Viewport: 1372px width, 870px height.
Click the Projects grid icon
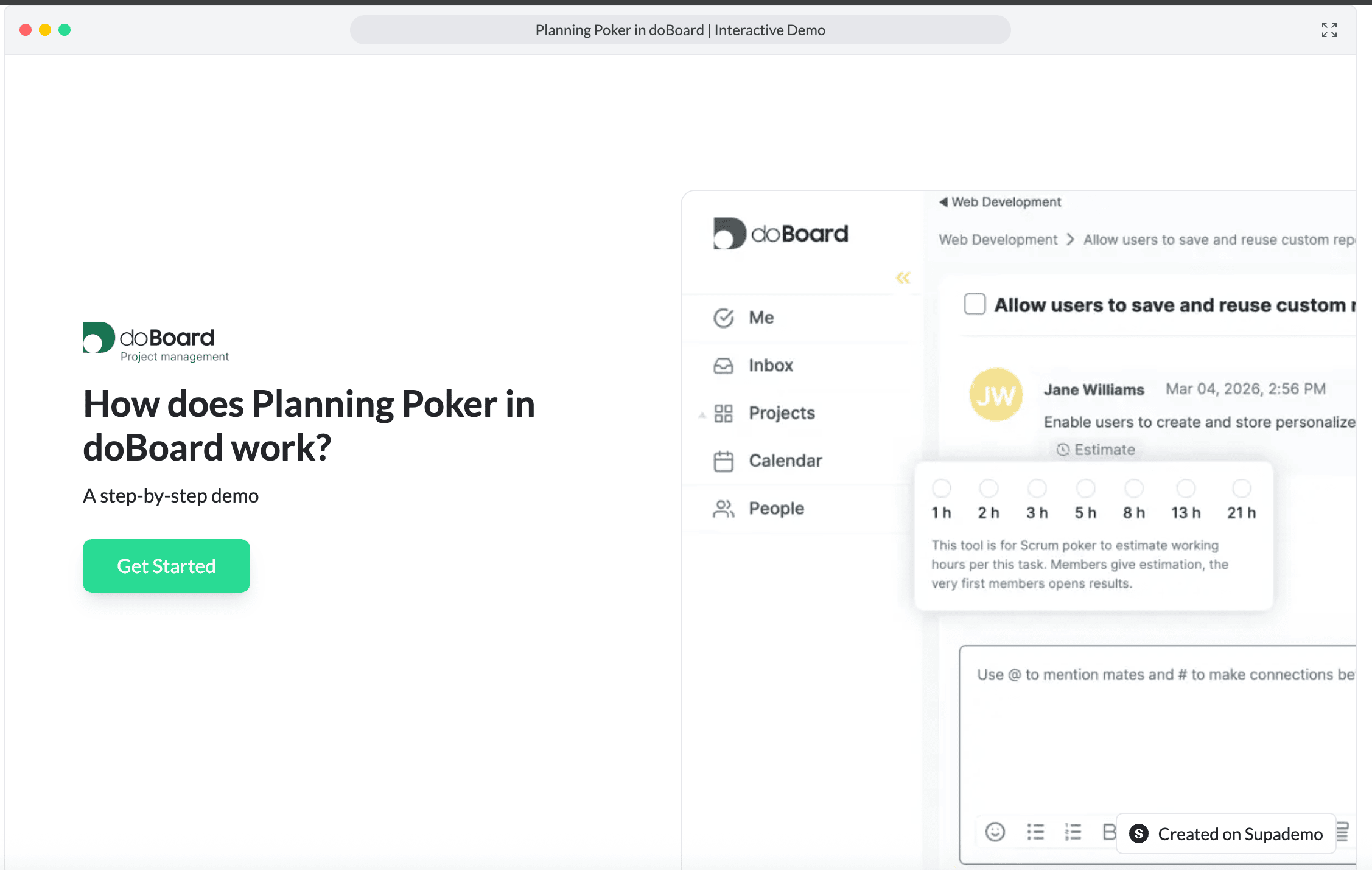click(723, 414)
